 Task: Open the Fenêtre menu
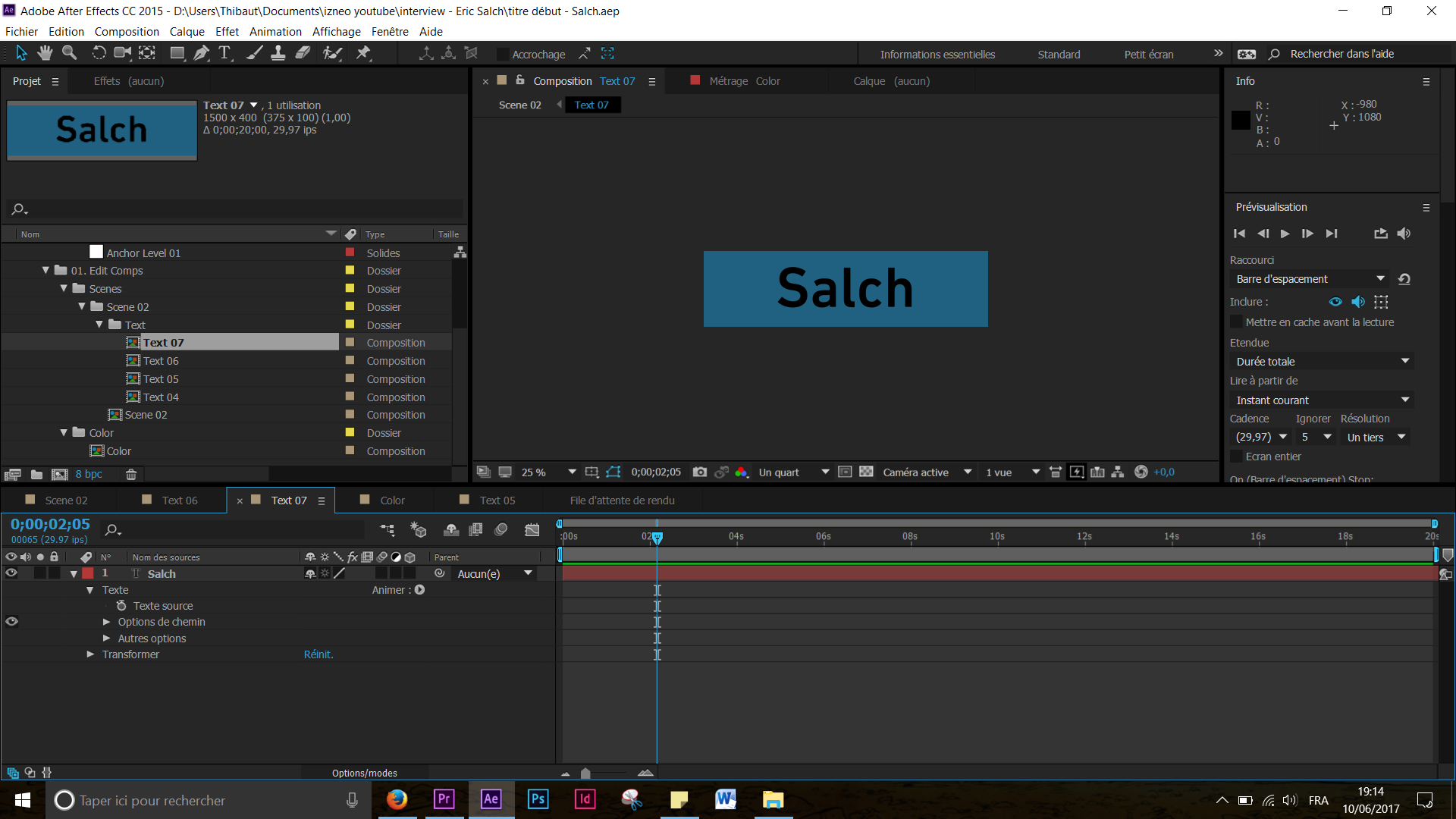click(x=390, y=32)
